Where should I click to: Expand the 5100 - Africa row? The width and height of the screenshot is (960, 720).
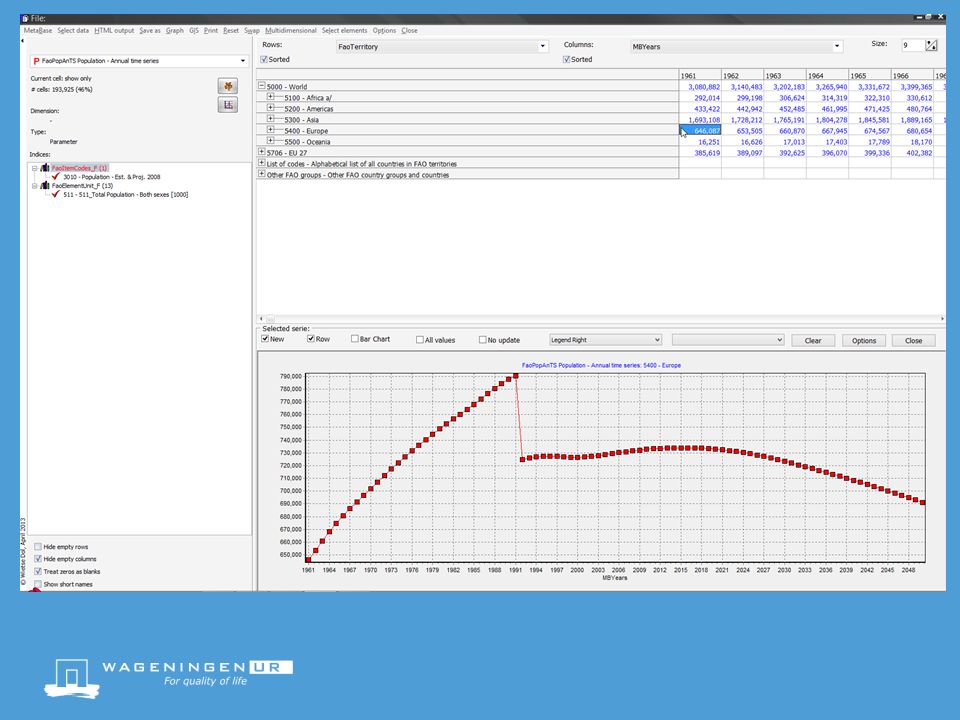tap(271, 97)
